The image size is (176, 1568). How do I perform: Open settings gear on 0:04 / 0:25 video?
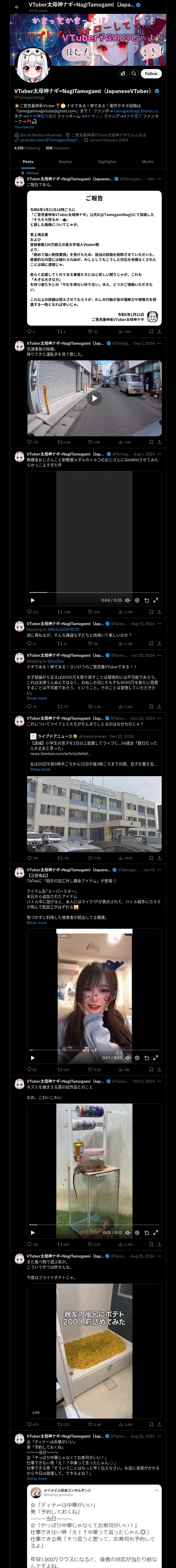137,600
